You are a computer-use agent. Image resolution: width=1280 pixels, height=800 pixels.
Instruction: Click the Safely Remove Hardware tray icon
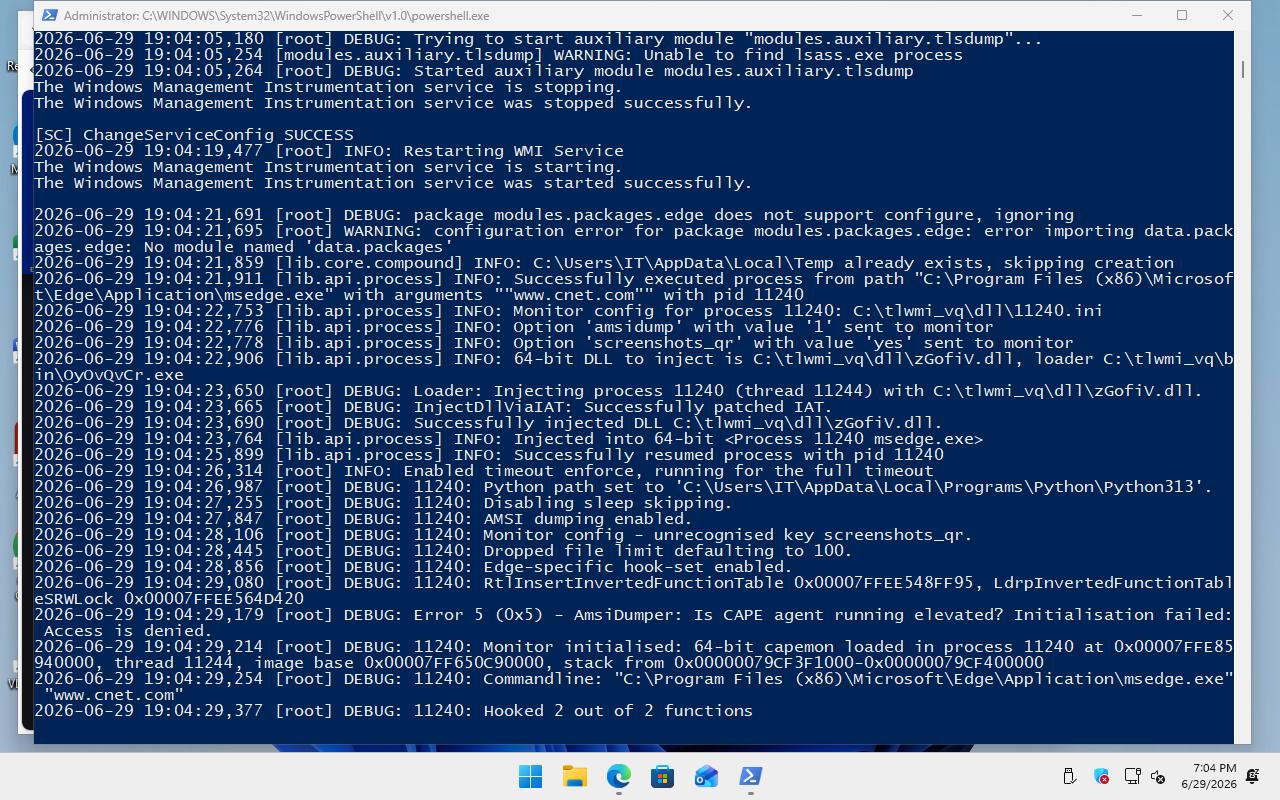(1069, 776)
